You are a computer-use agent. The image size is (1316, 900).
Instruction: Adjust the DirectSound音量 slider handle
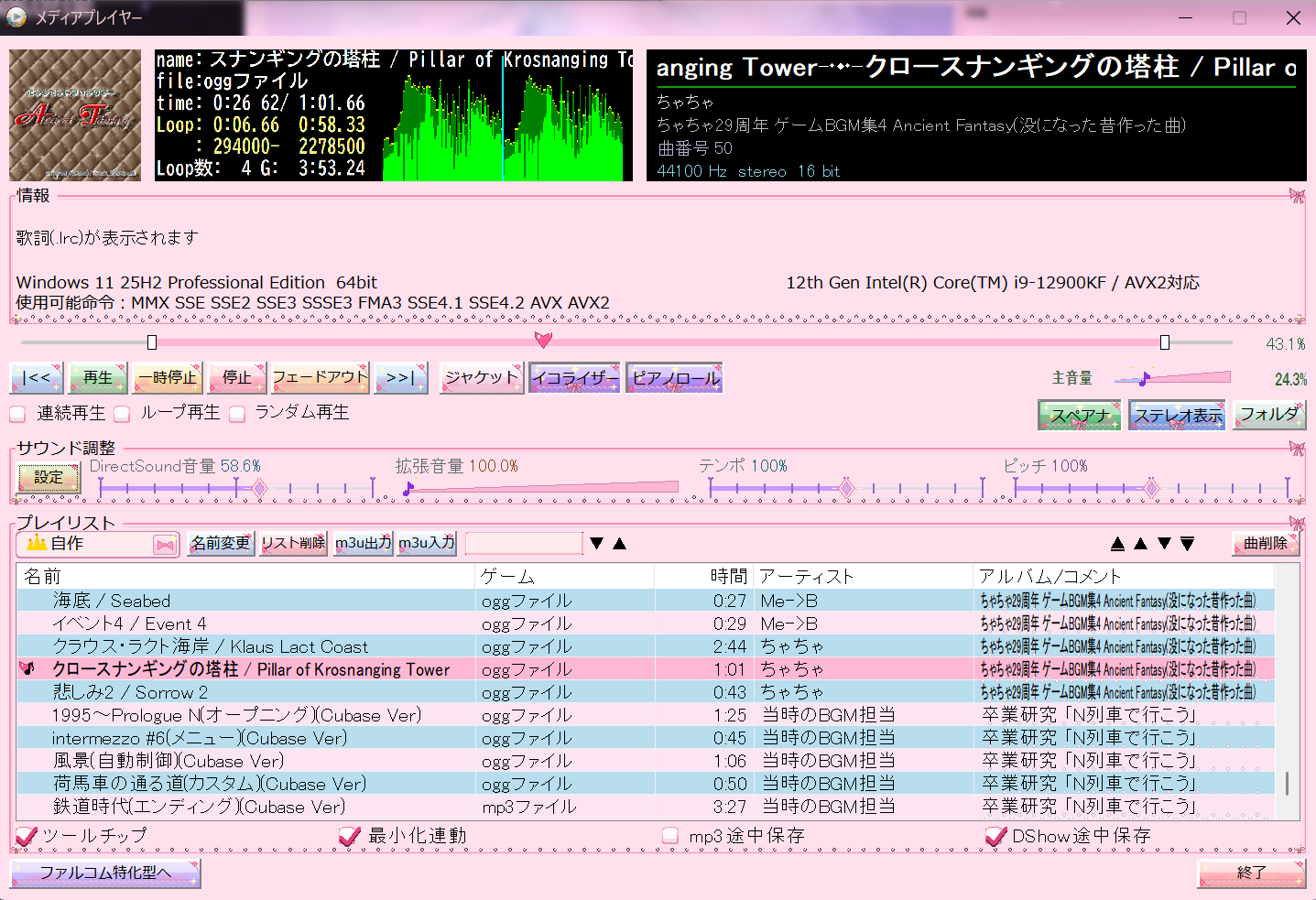[x=260, y=488]
